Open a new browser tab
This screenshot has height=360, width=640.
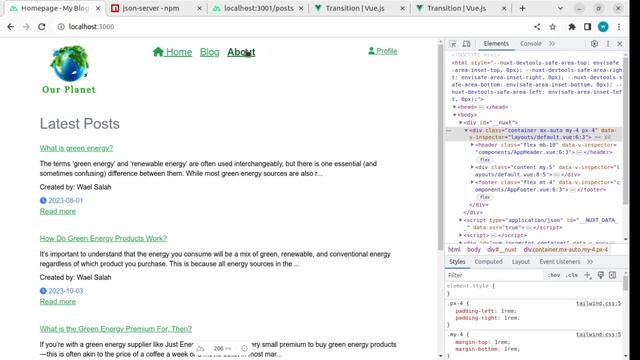click(522, 8)
